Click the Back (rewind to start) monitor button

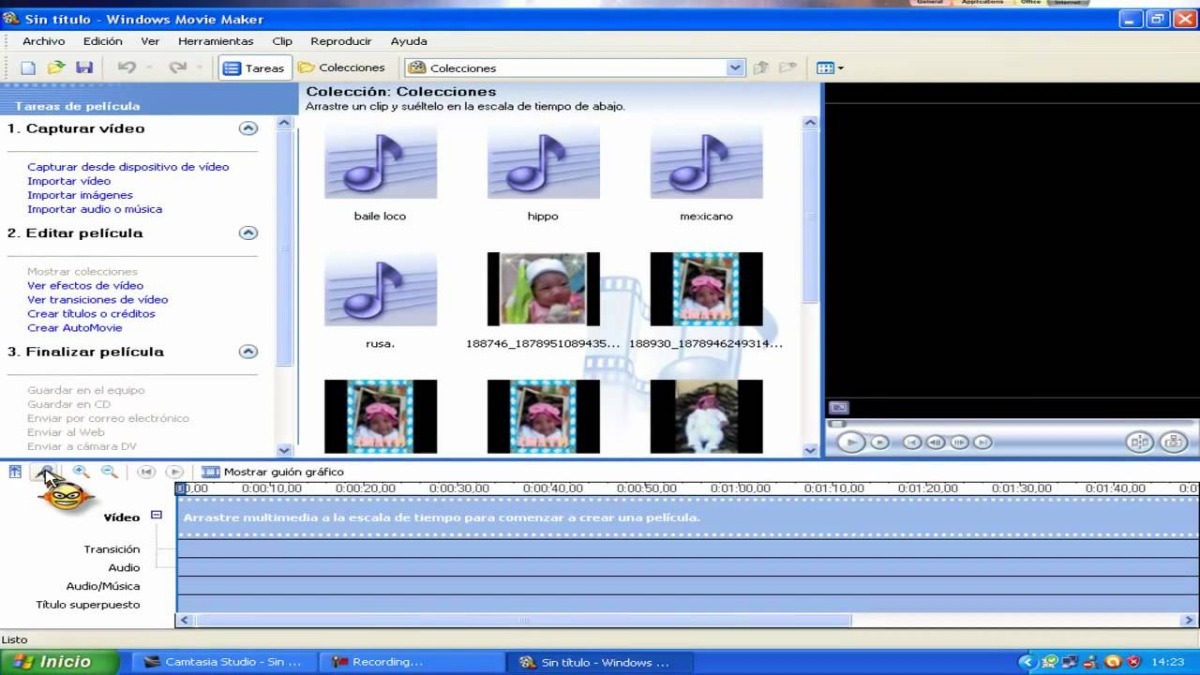coord(912,442)
